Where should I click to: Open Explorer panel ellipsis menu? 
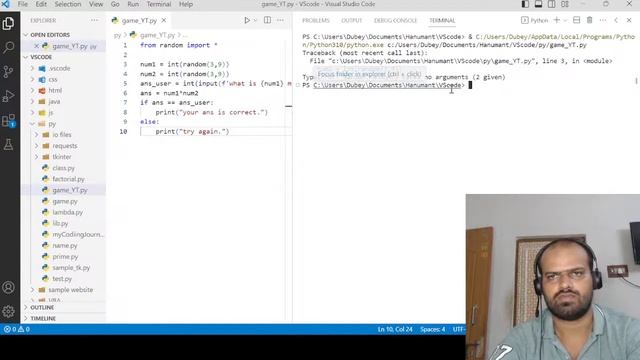95,20
